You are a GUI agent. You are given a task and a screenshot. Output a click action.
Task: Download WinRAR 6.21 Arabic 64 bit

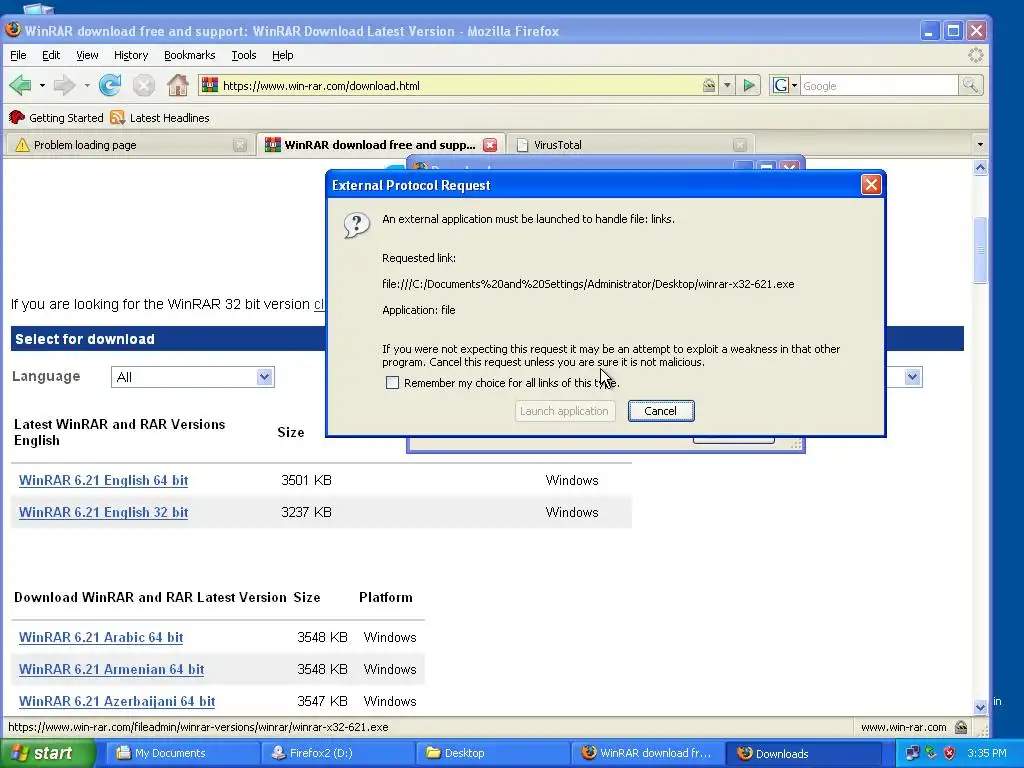101,637
